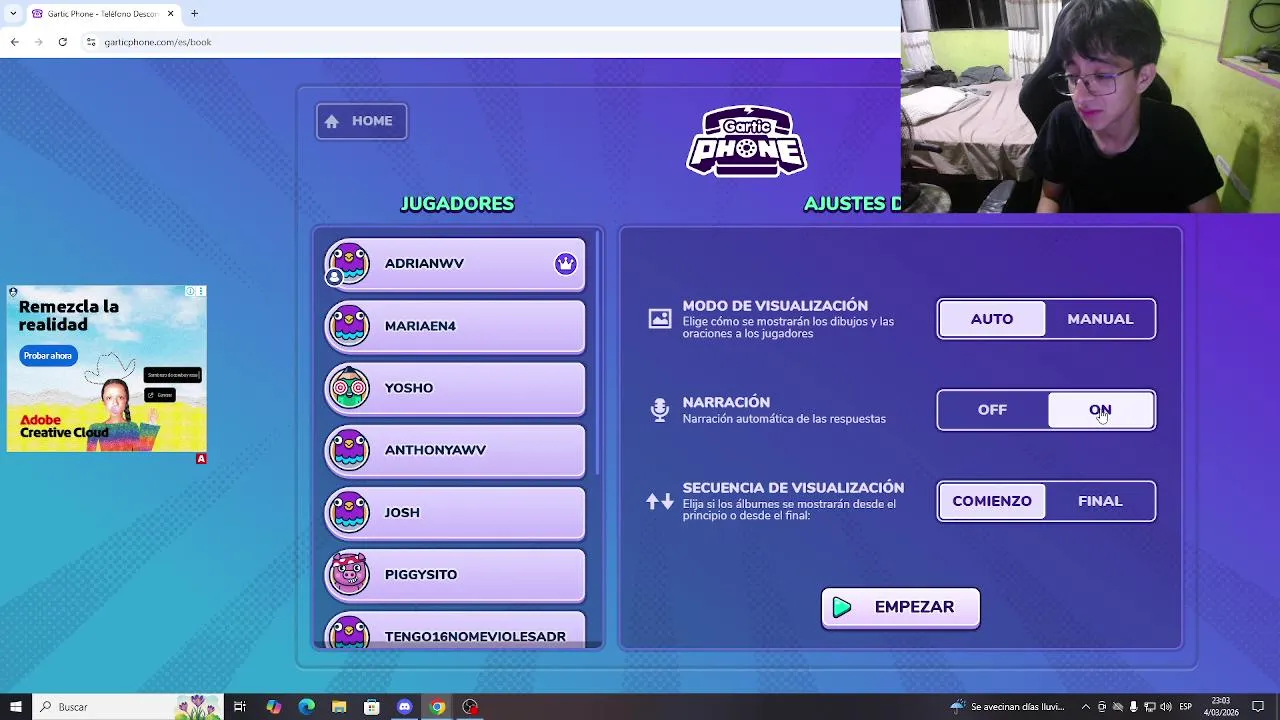Image resolution: width=1280 pixels, height=720 pixels.
Task: Switch the ESP input language
Action: 1186,707
